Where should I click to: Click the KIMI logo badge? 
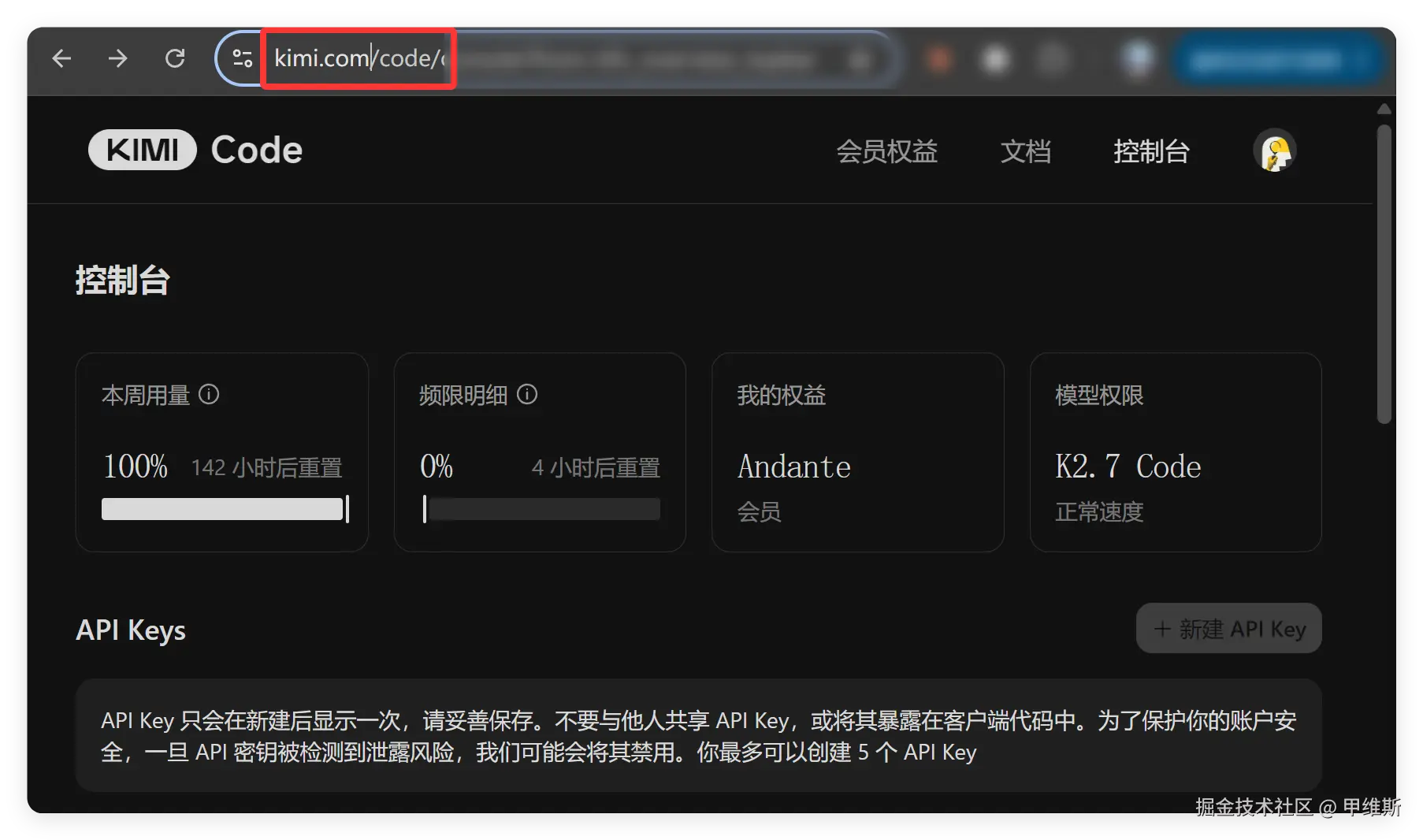pyautogui.click(x=142, y=150)
